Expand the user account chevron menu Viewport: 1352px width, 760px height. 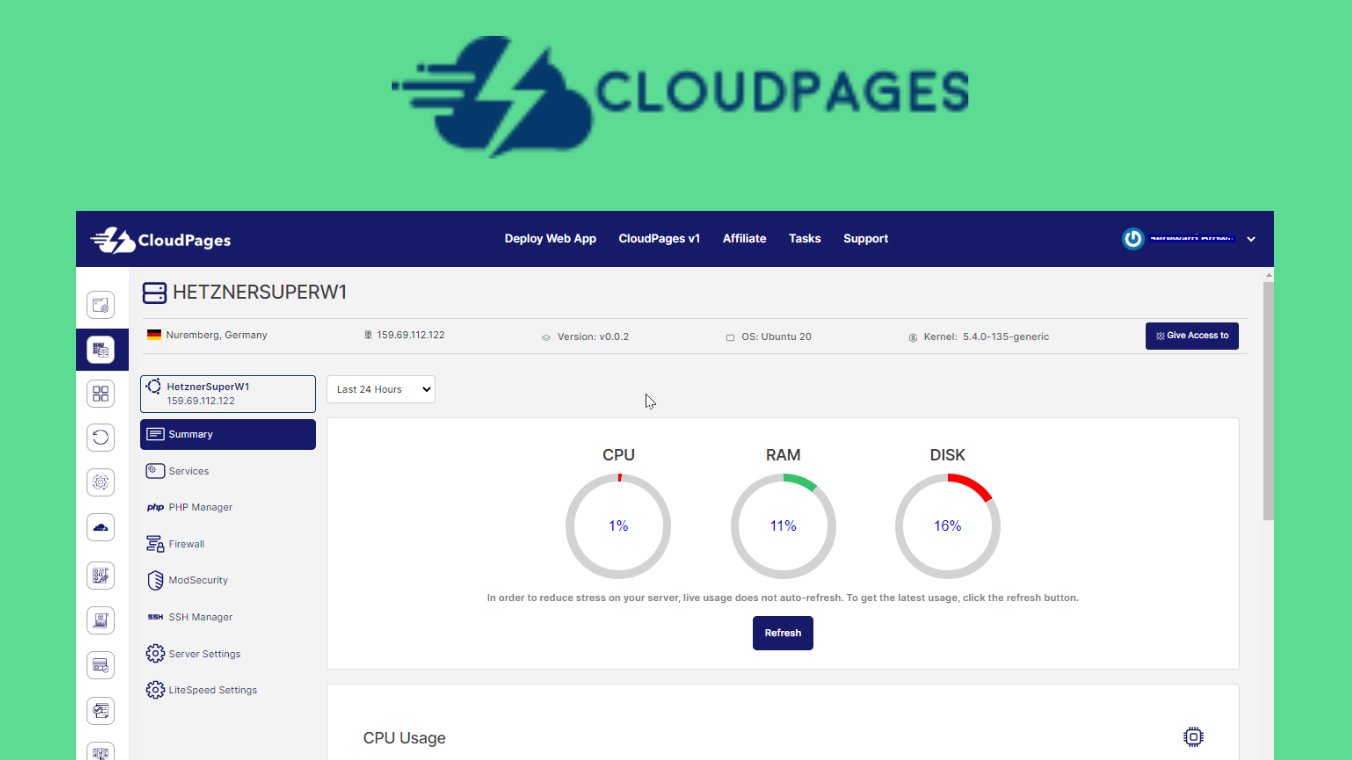[x=1251, y=239]
